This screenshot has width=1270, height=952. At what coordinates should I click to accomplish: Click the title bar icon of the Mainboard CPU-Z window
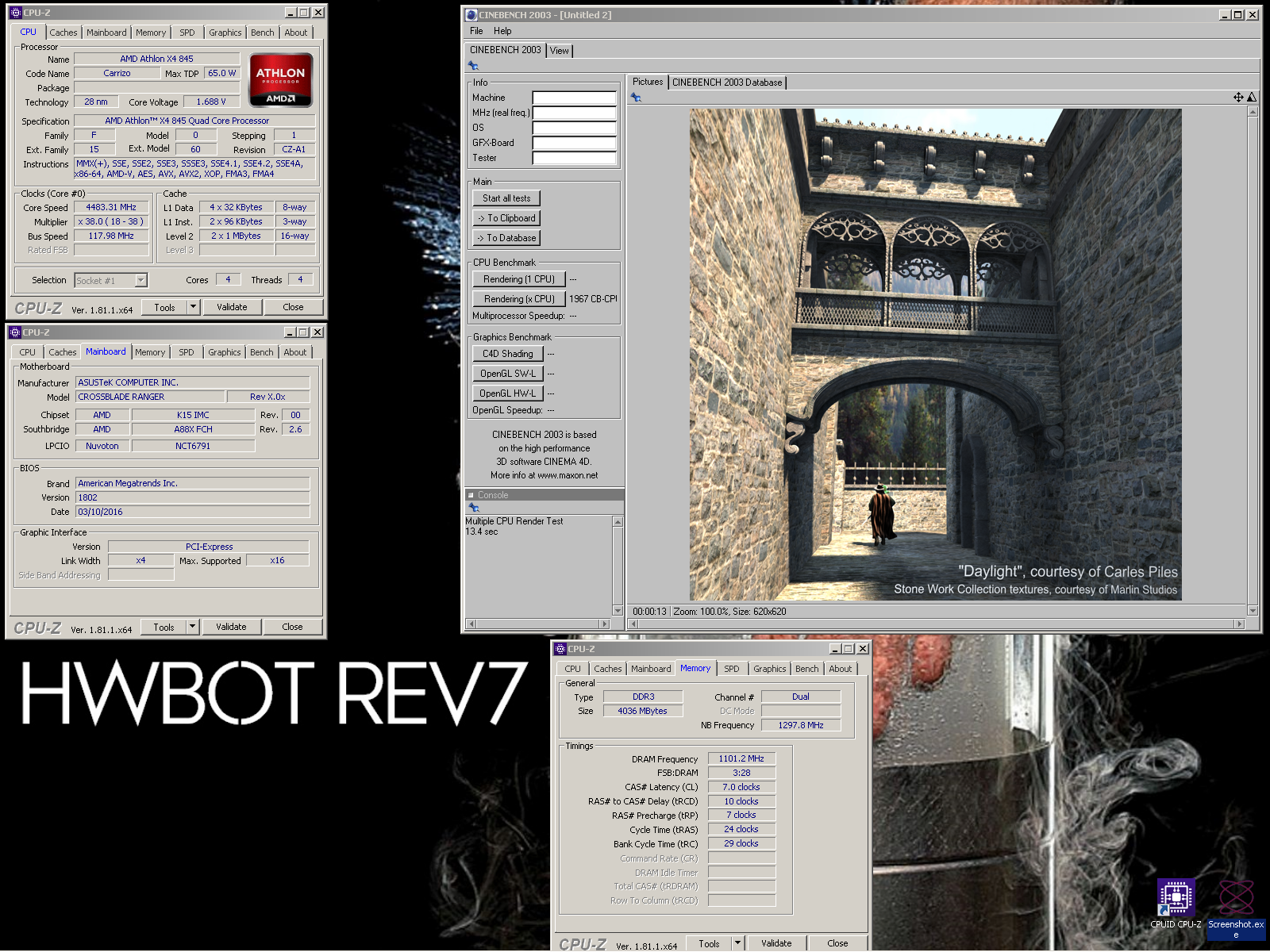15,332
